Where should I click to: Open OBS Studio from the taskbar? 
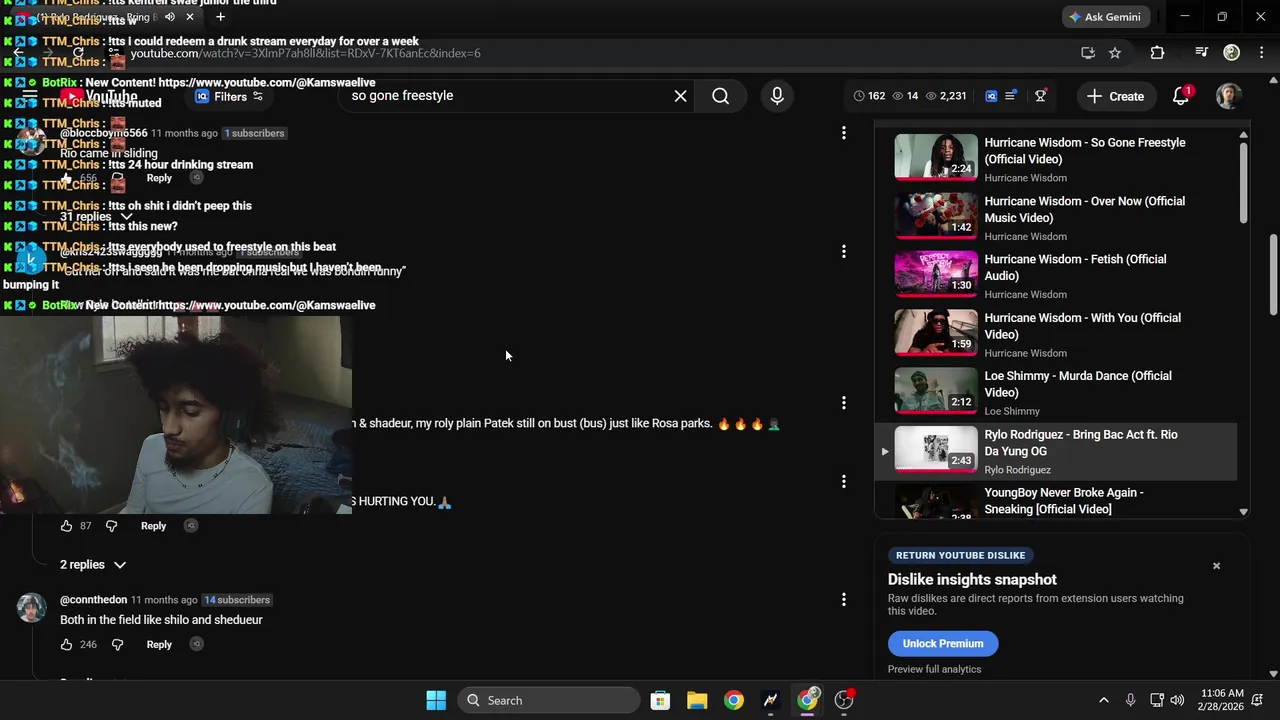point(844,700)
